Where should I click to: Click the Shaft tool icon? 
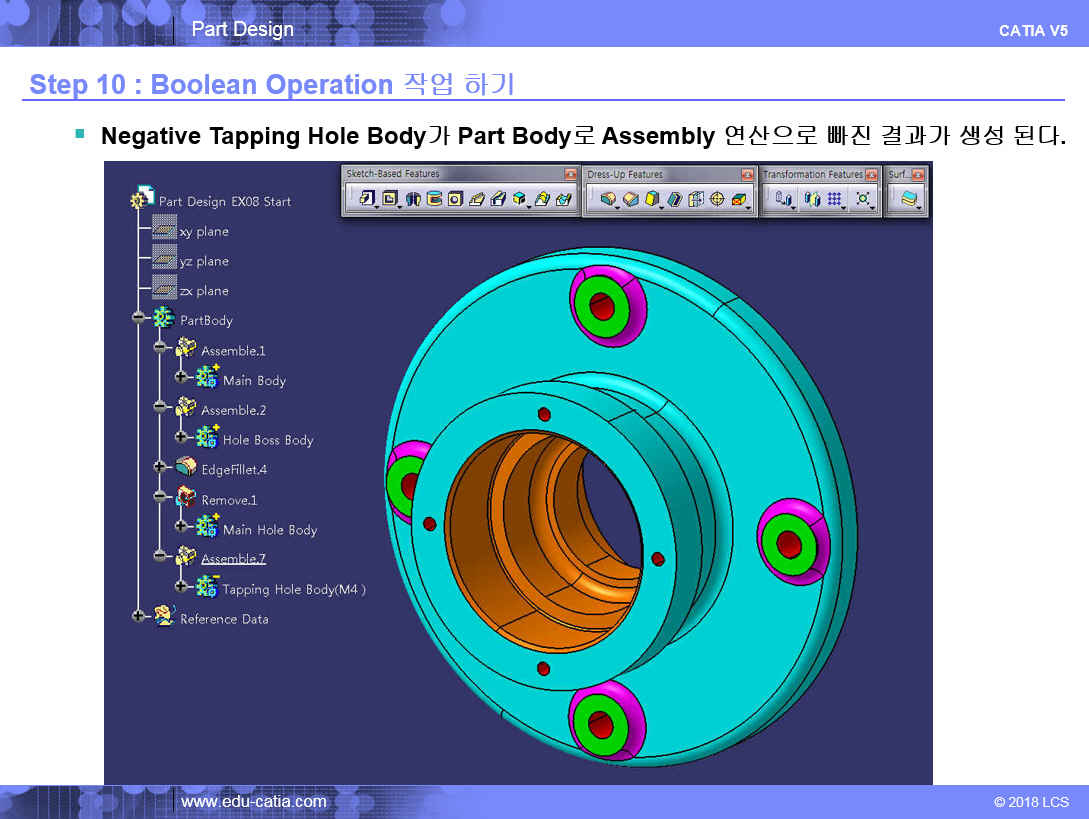pos(413,200)
